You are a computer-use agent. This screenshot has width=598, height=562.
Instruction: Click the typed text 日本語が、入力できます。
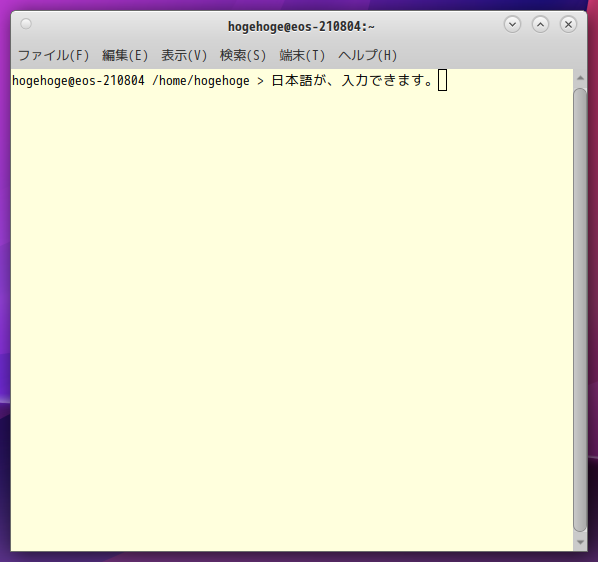point(353,80)
